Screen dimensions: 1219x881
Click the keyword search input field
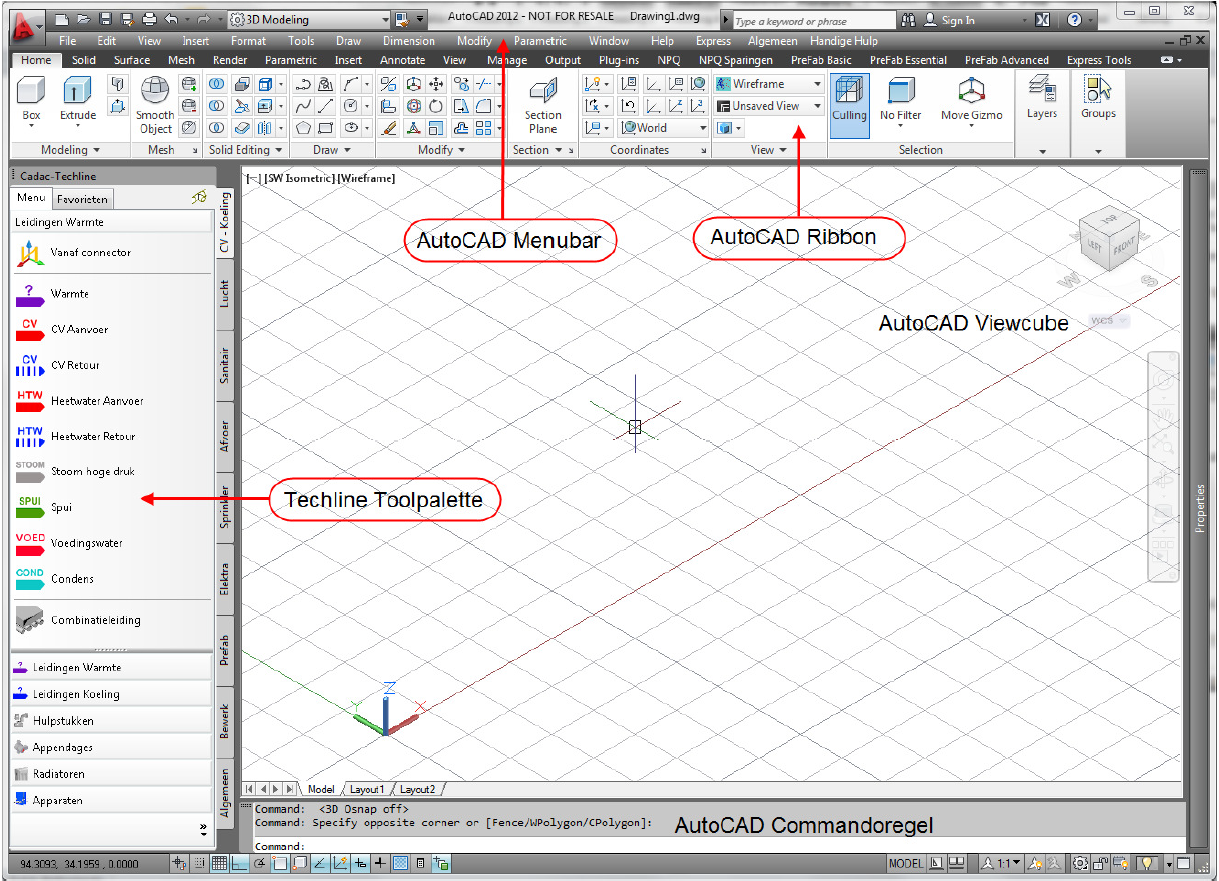[814, 21]
